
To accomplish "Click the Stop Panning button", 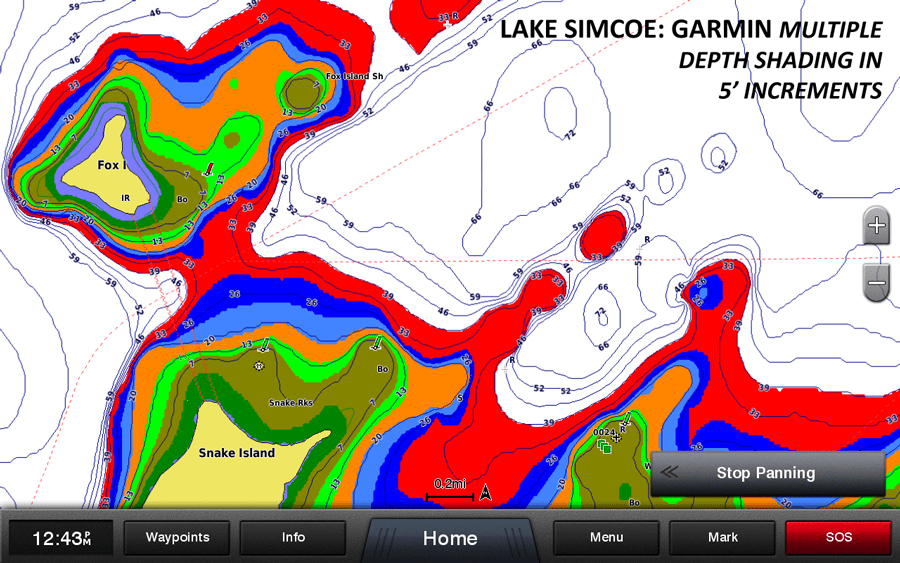I will point(768,473).
